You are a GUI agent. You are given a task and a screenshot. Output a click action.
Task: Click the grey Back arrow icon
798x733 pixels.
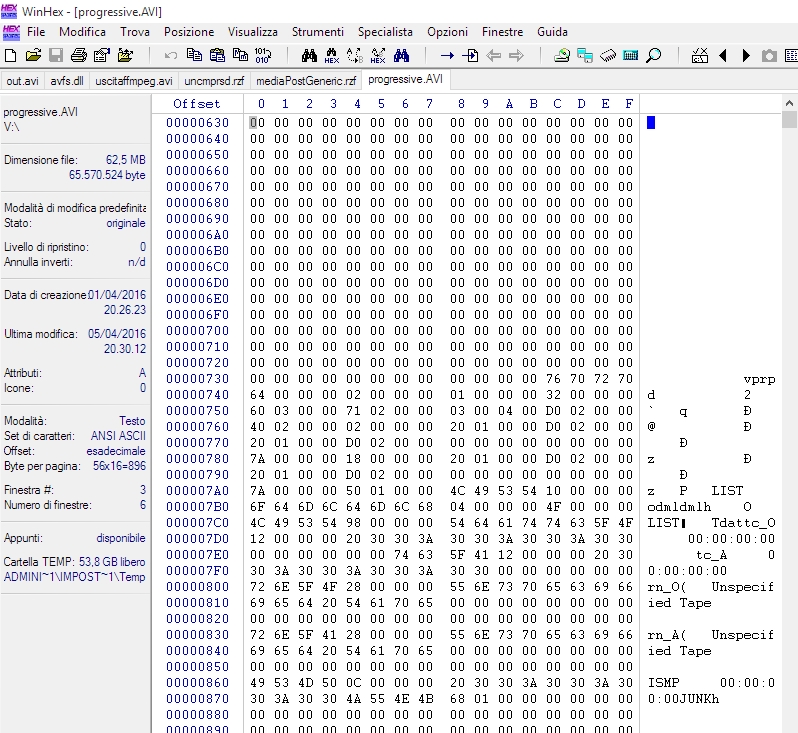pyautogui.click(x=493, y=55)
